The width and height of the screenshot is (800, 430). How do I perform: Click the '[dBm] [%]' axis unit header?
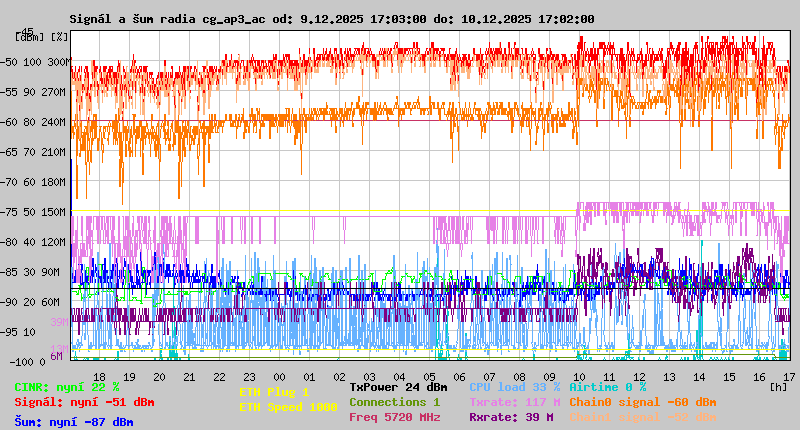point(42,37)
